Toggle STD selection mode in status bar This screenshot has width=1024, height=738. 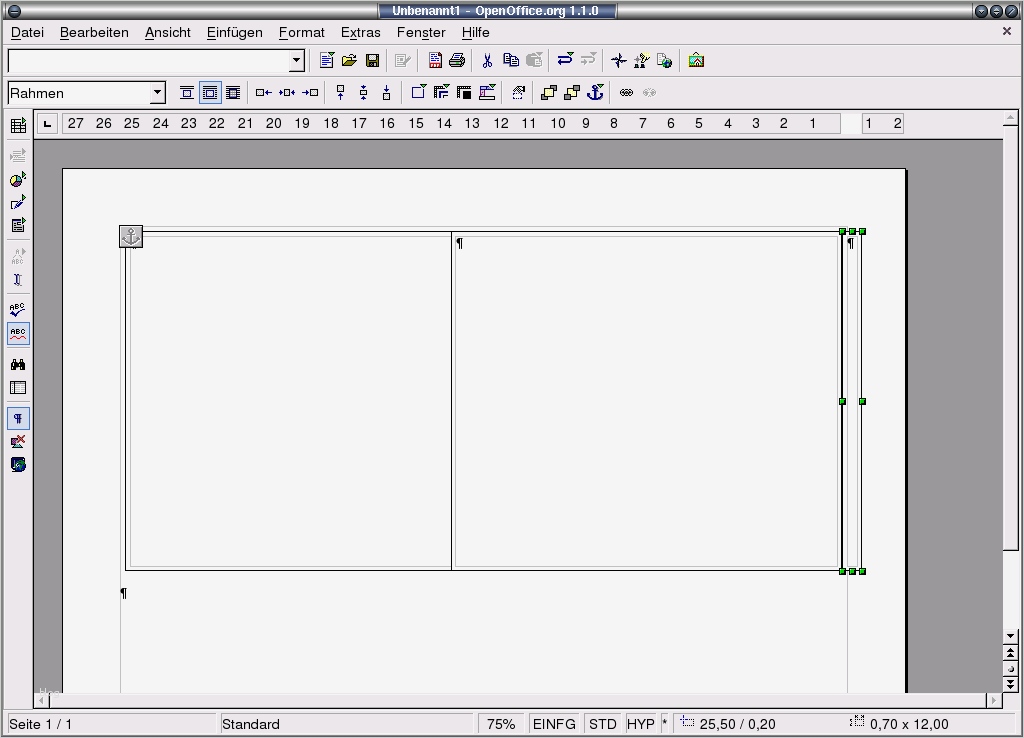(602, 724)
